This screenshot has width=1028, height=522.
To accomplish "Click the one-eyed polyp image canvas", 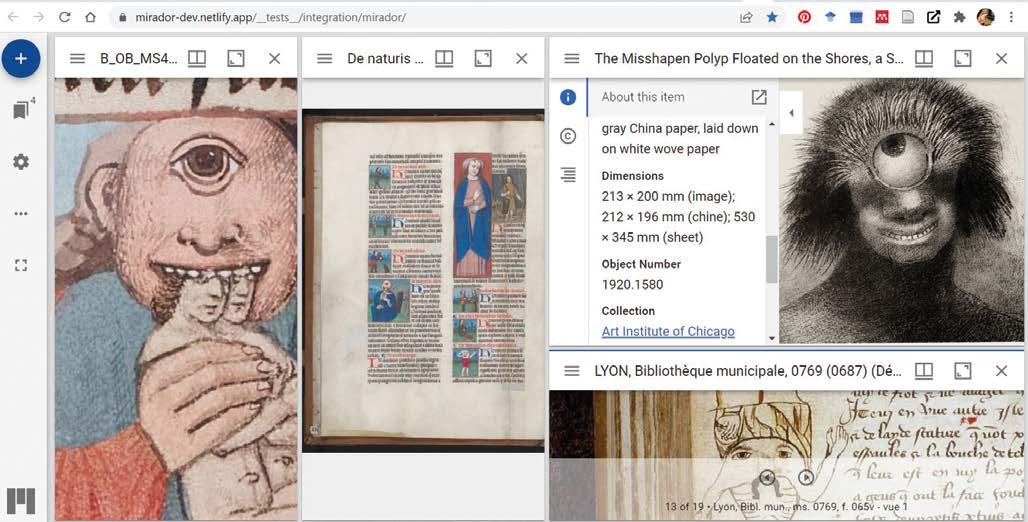I will pos(901,211).
